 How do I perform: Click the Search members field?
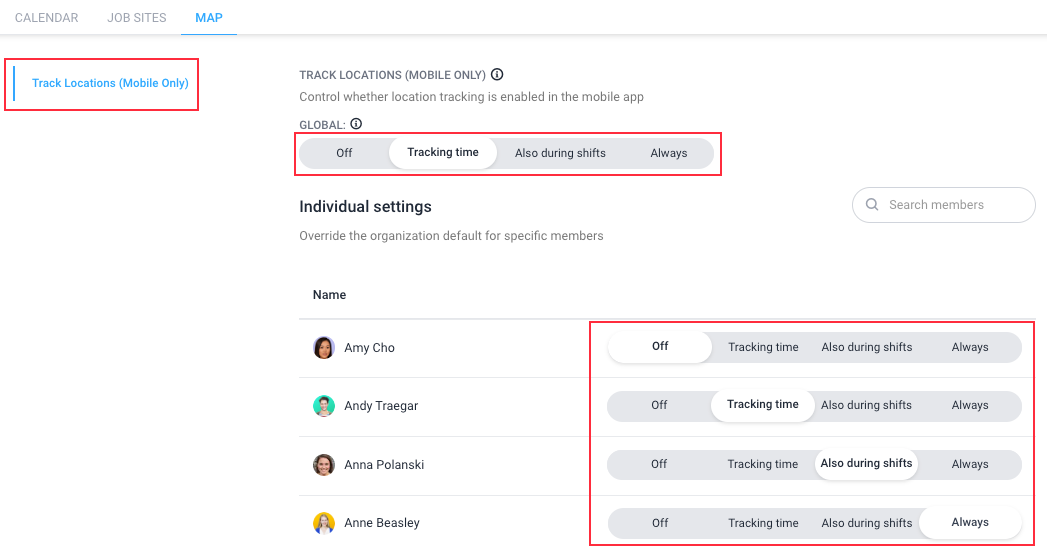(x=944, y=204)
